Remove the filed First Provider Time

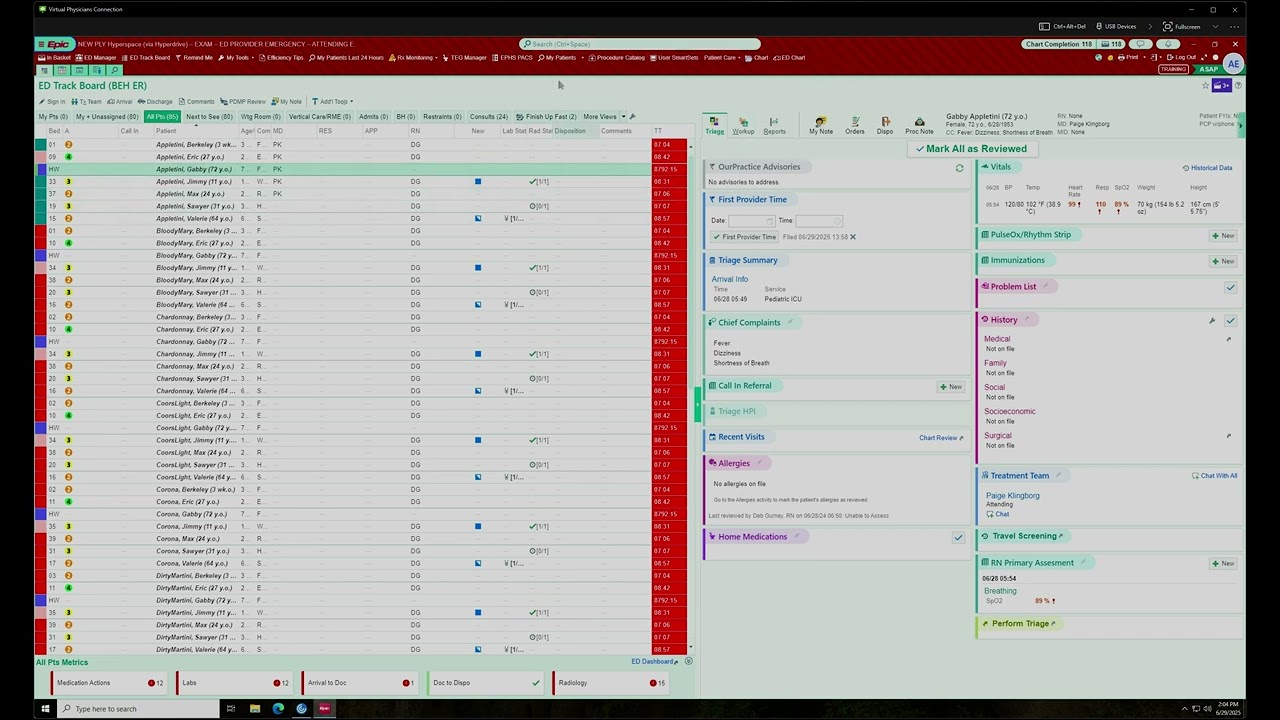point(853,237)
